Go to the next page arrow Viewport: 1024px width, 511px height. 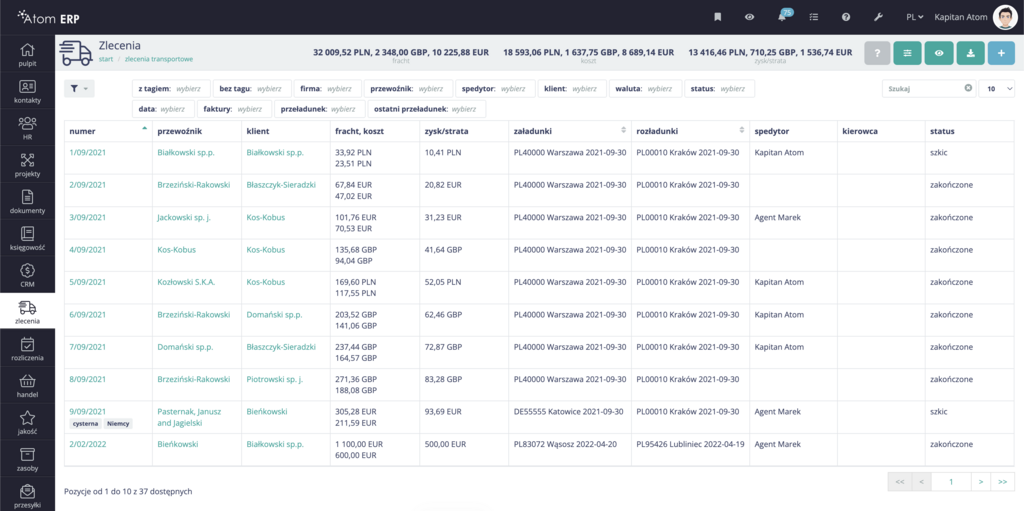(x=981, y=482)
